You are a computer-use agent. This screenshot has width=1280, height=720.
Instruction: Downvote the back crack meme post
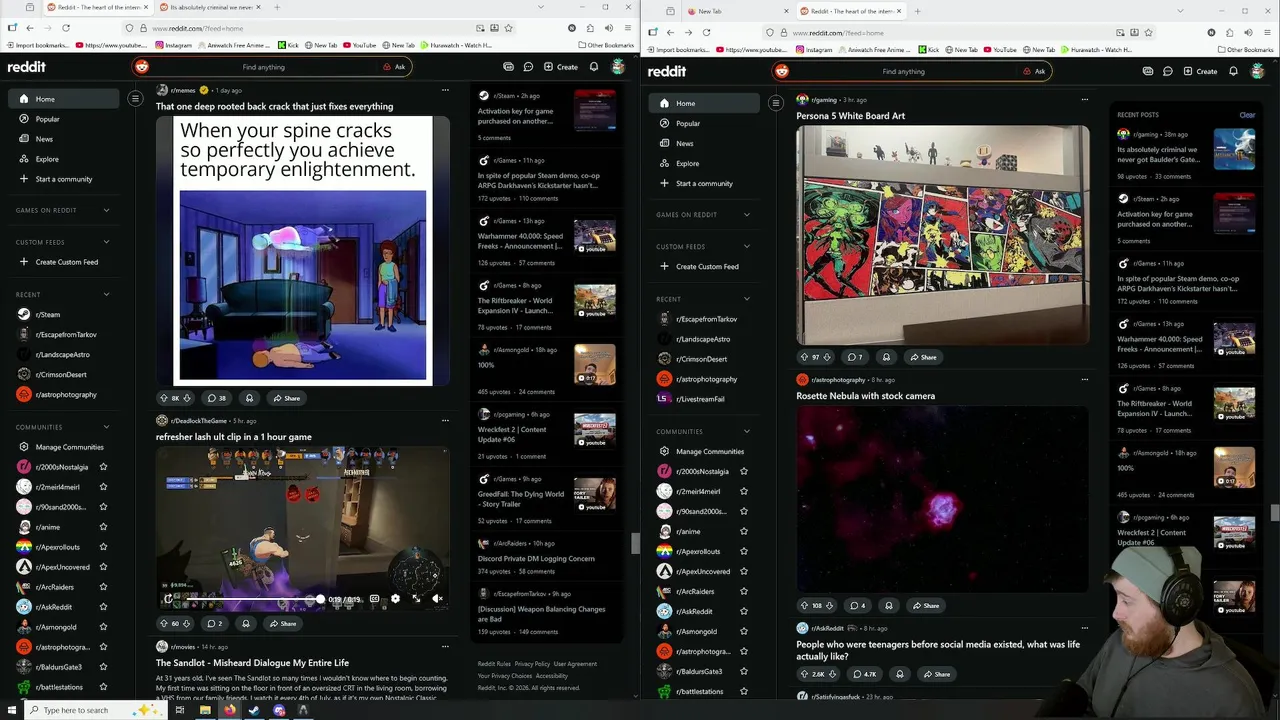(186, 398)
